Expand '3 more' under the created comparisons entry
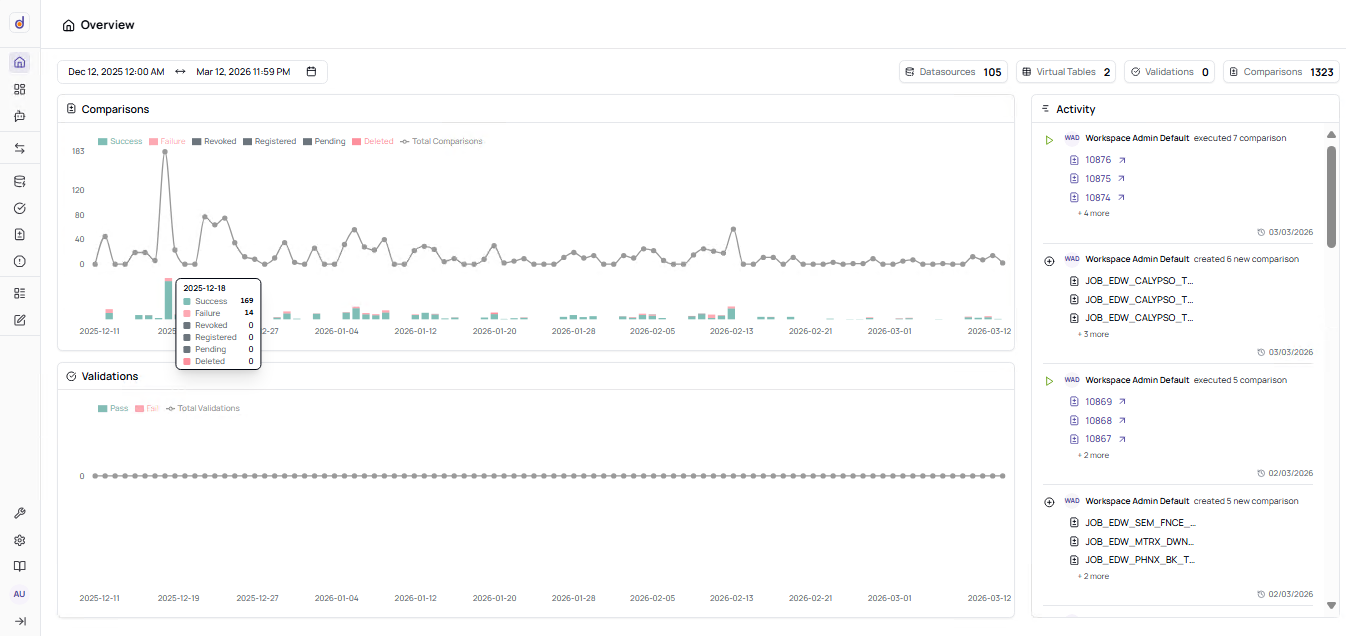1346x636 pixels. tap(1092, 334)
